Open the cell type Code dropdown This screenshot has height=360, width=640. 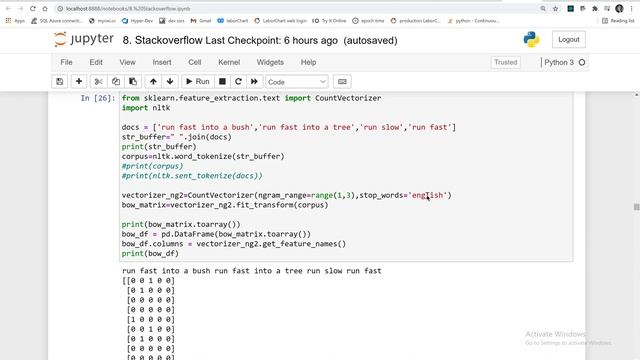(x=297, y=82)
